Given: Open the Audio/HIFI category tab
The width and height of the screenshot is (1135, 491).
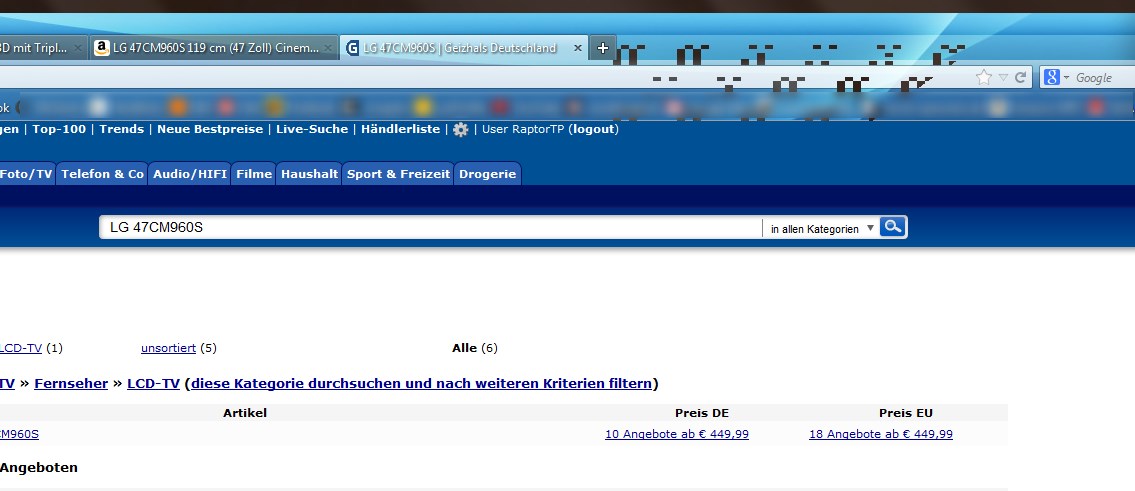Looking at the screenshot, I should [190, 174].
